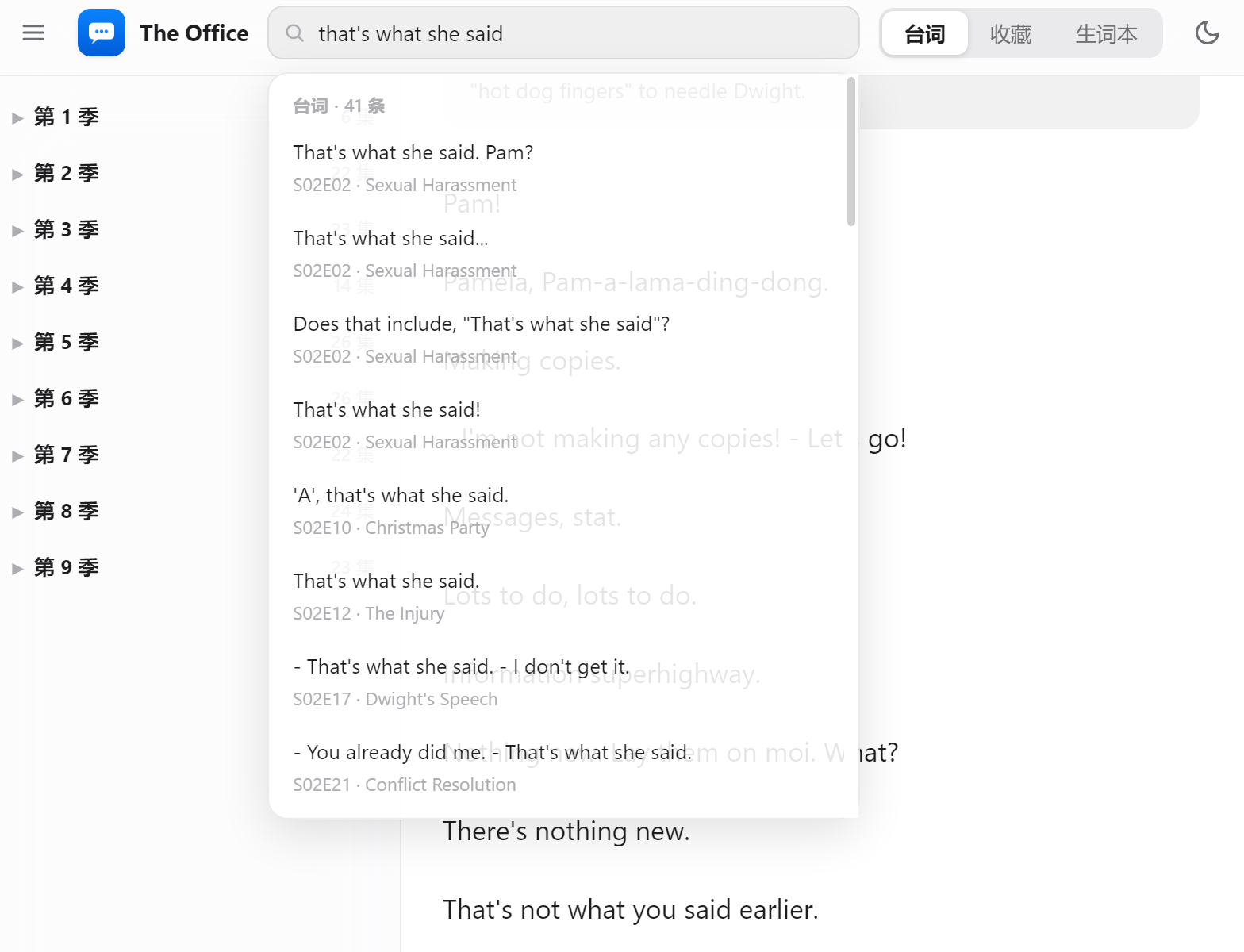Open result "That's what she said!"
Image resolution: width=1244 pixels, height=952 pixels.
click(x=559, y=425)
